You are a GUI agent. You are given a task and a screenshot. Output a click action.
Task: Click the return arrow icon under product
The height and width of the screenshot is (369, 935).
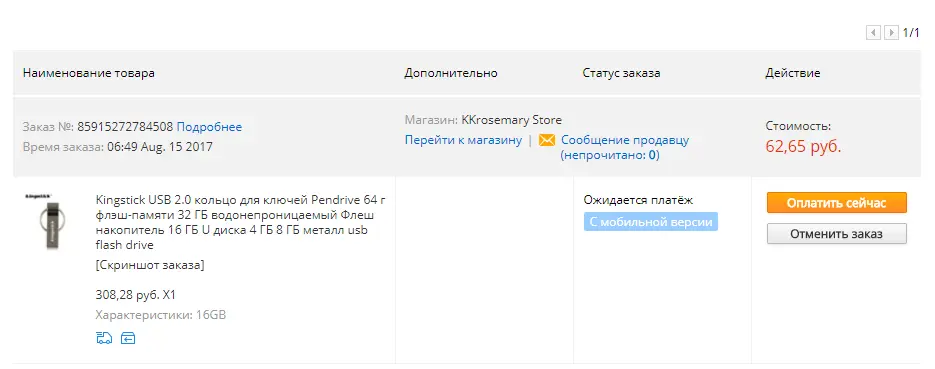128,339
